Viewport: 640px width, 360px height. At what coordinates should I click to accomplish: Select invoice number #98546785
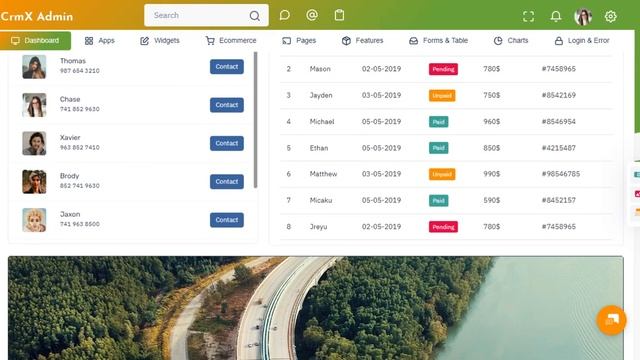561,174
